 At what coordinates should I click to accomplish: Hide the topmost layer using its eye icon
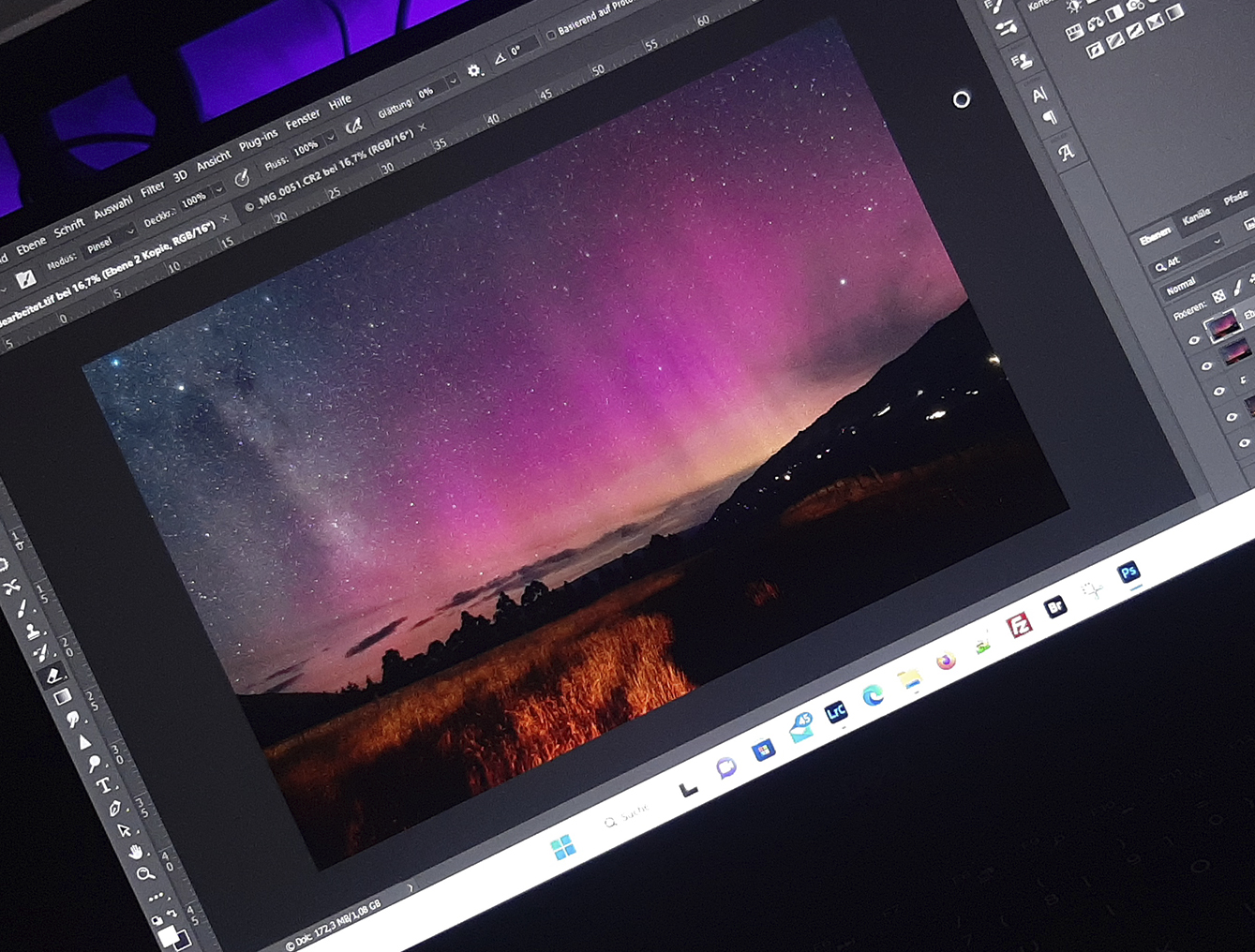(x=1193, y=341)
